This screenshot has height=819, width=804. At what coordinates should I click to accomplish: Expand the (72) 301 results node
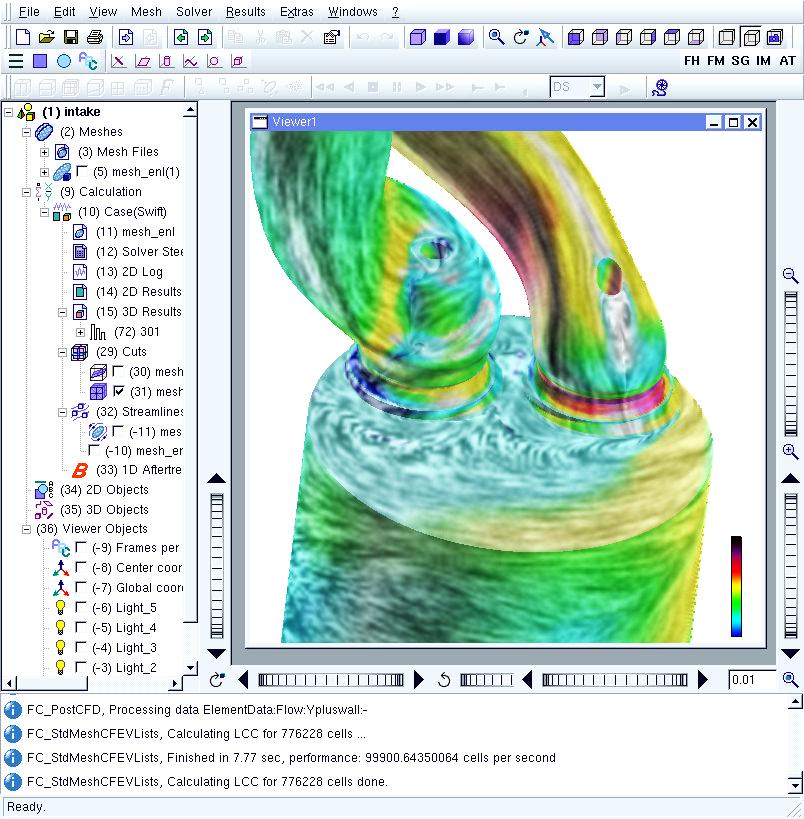(81, 332)
